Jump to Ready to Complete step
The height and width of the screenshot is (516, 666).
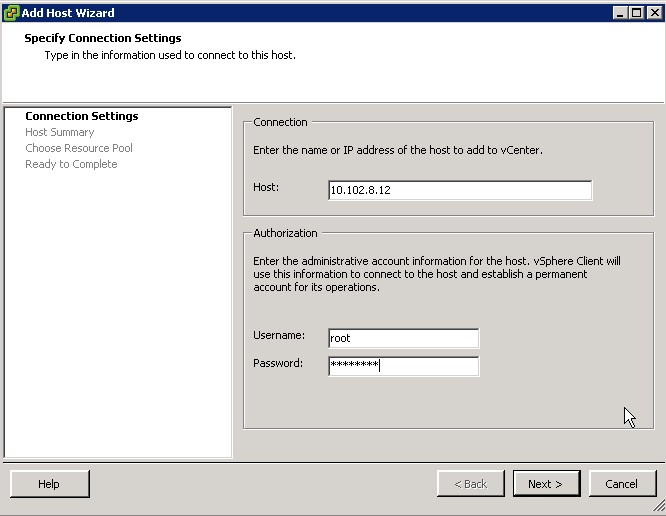click(71, 164)
